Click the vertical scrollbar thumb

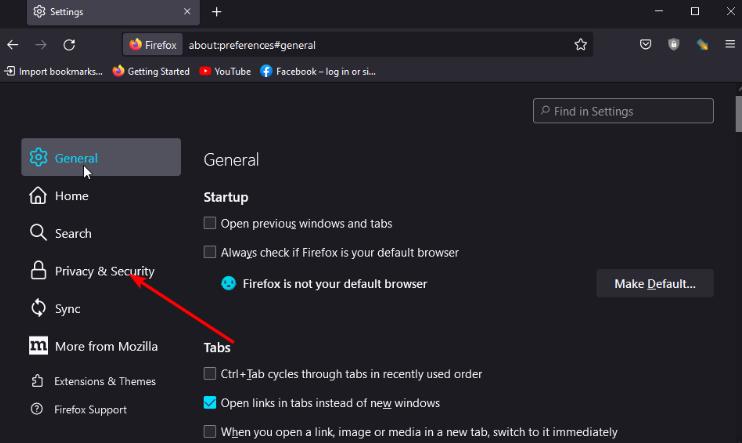(x=738, y=114)
